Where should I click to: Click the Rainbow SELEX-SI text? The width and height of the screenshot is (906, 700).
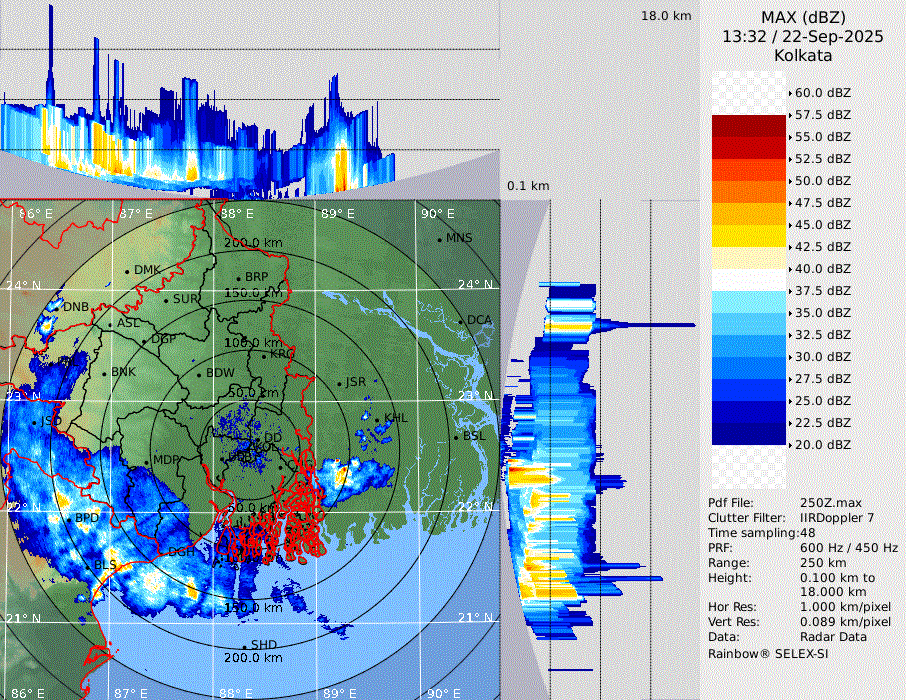pos(768,653)
